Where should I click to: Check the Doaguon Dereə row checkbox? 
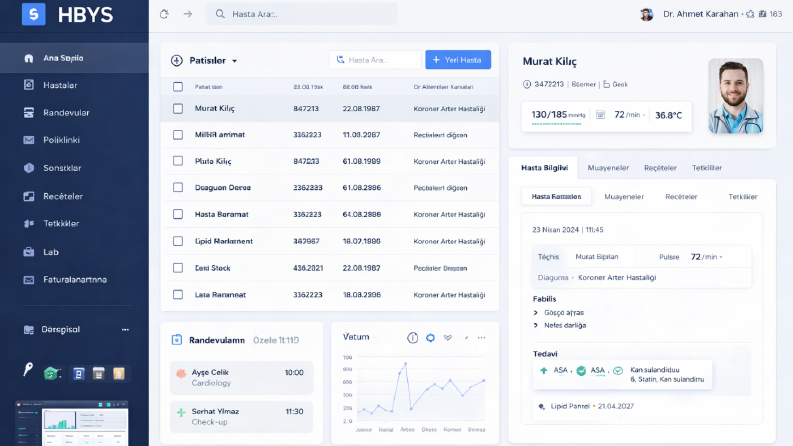[x=178, y=188]
